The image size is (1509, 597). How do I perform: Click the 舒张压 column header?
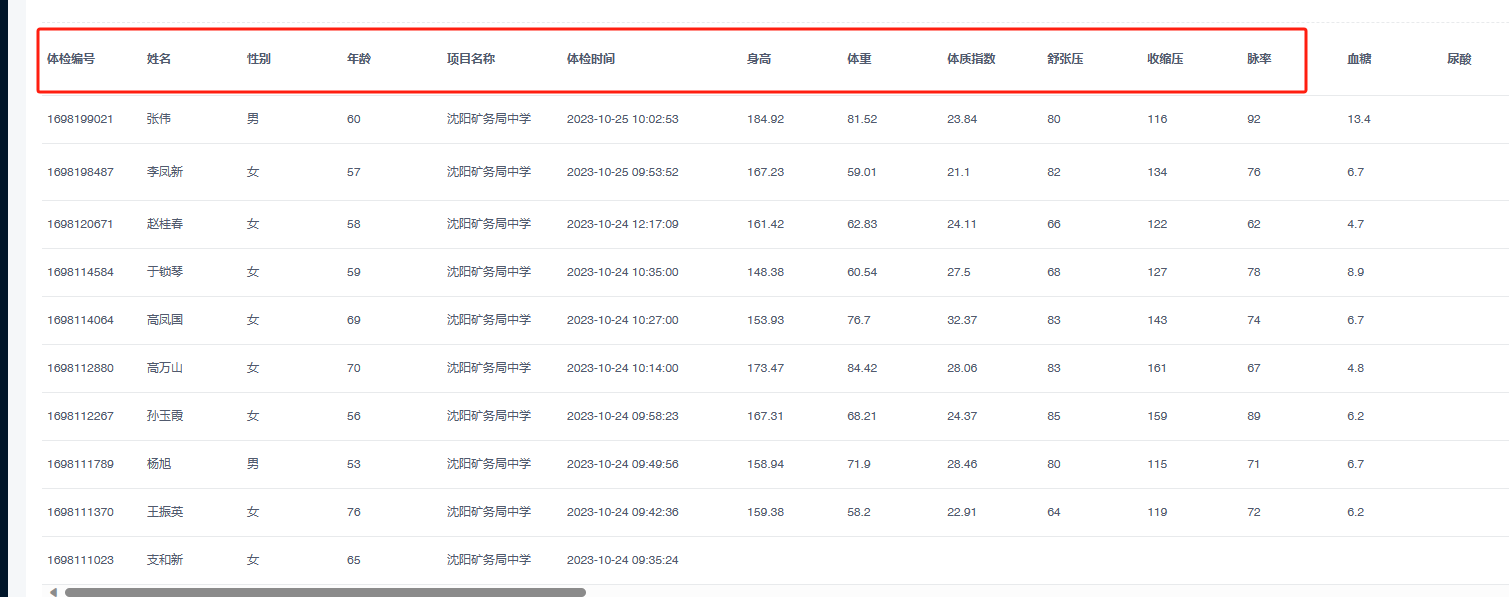pos(1065,59)
